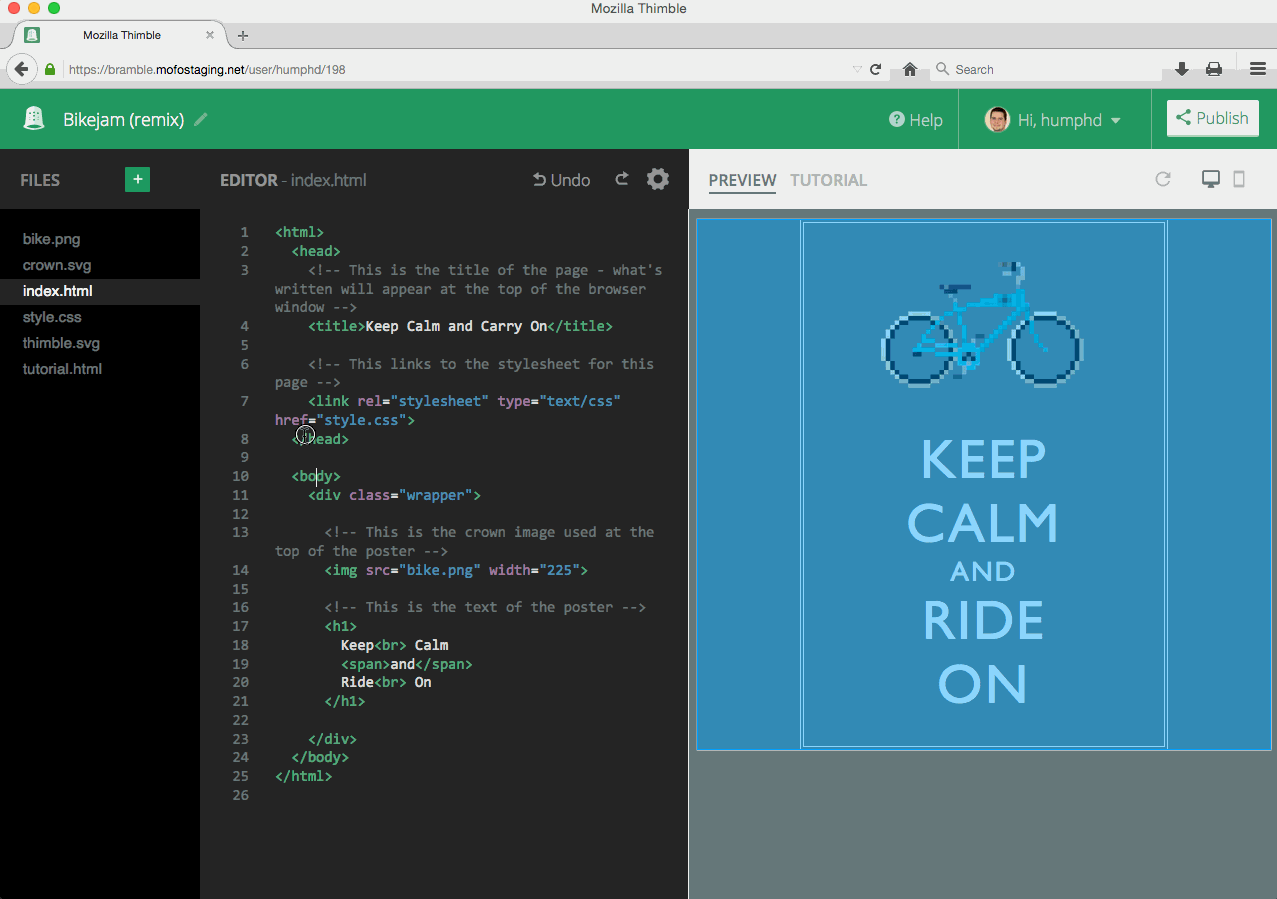Open style.css from the Files panel
The width and height of the screenshot is (1277, 899).
(52, 317)
